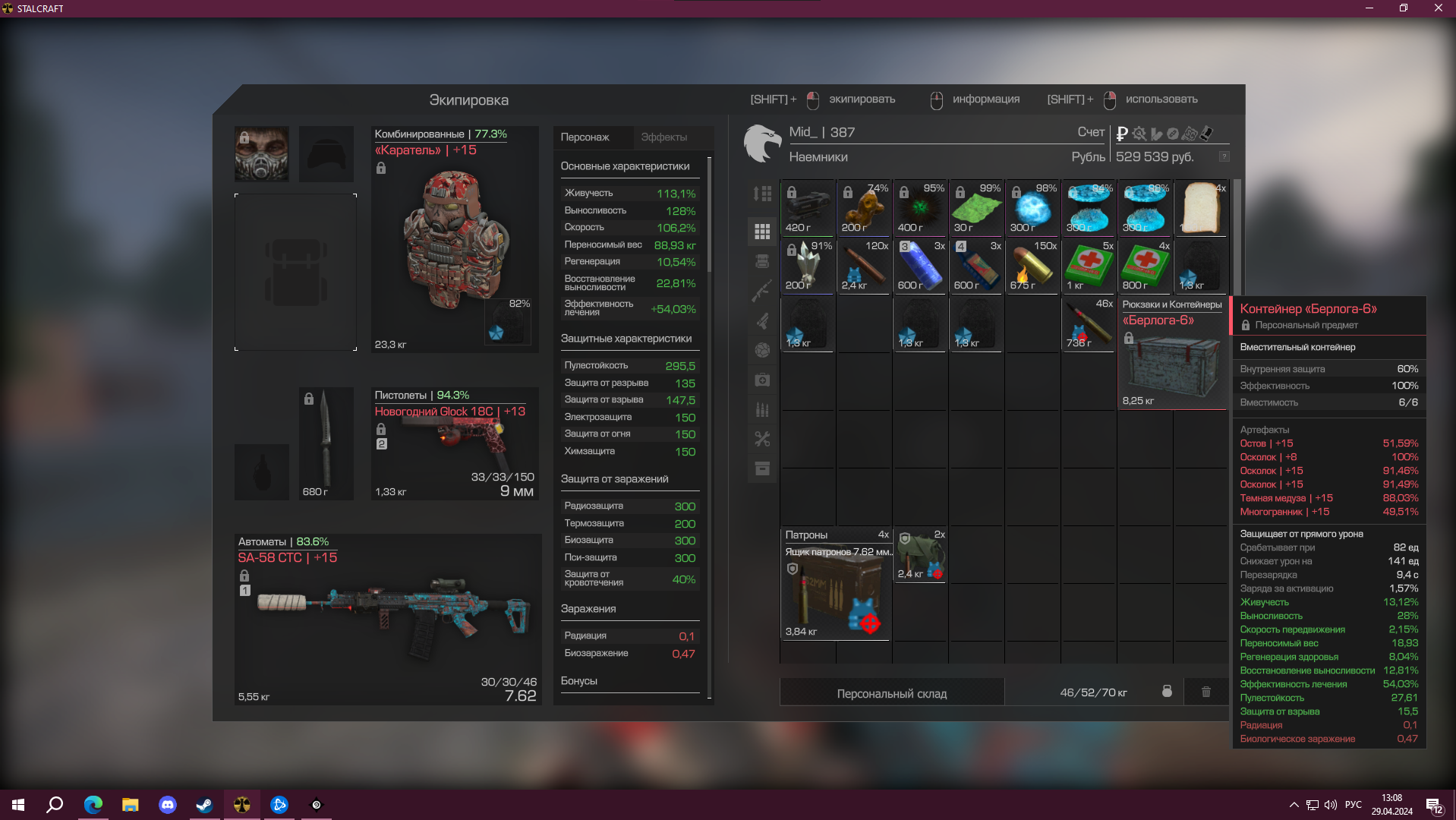Click the sort inventory arrows icon
Screen dimensions: 1456x820
[762, 194]
